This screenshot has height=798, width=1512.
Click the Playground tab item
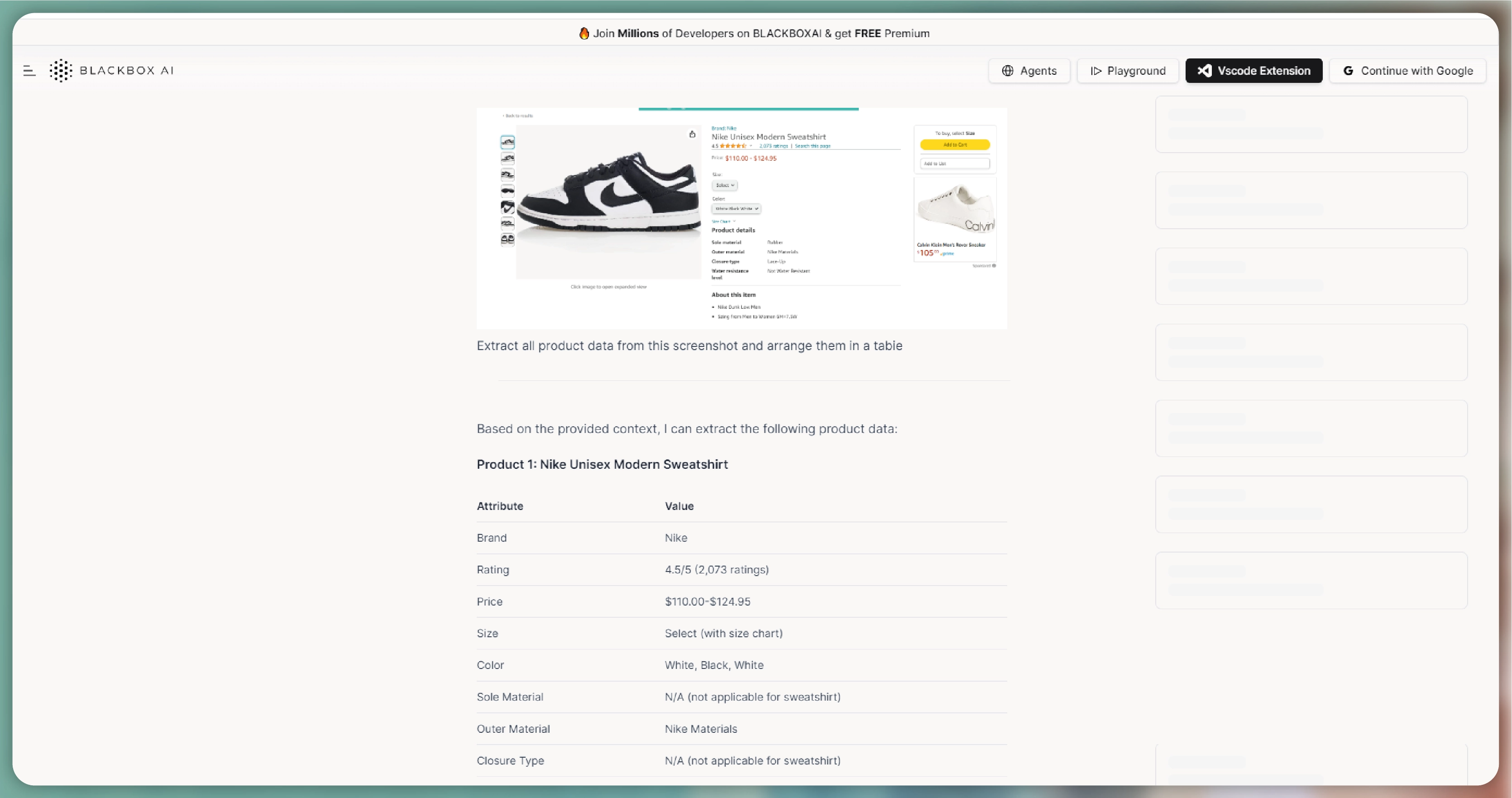tap(1128, 70)
